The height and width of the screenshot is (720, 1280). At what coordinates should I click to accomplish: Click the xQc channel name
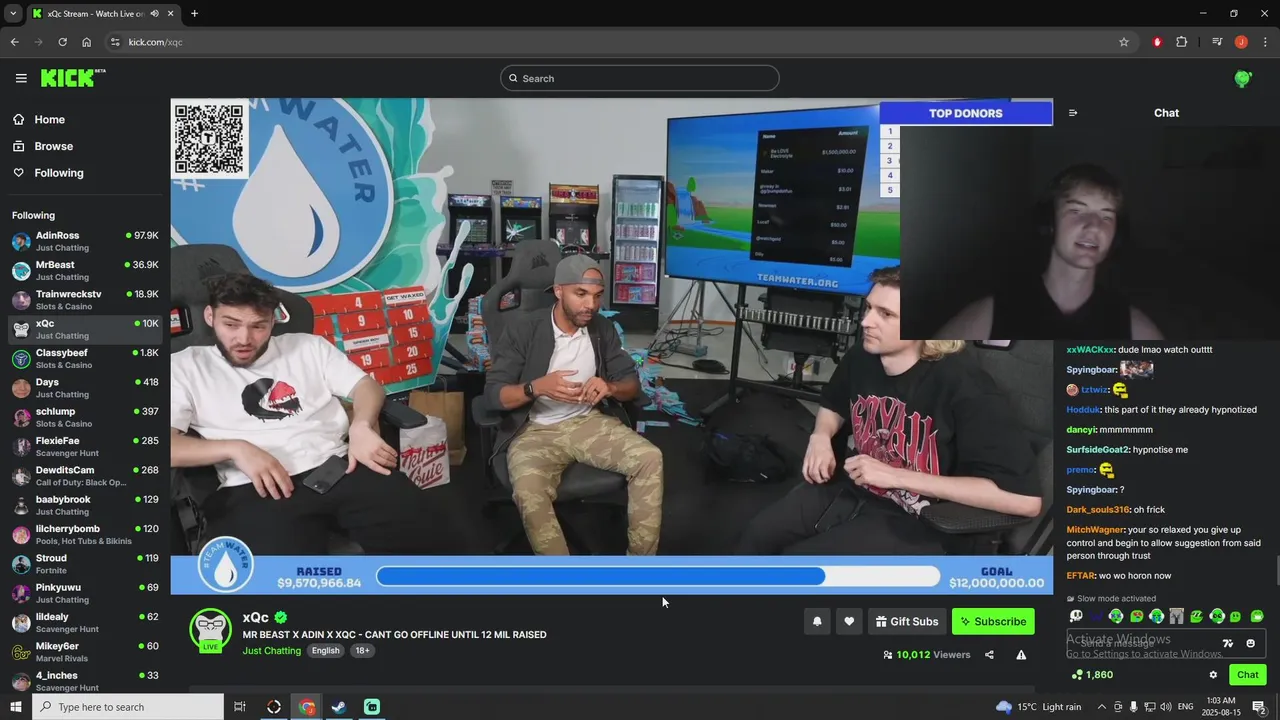pos(256,617)
